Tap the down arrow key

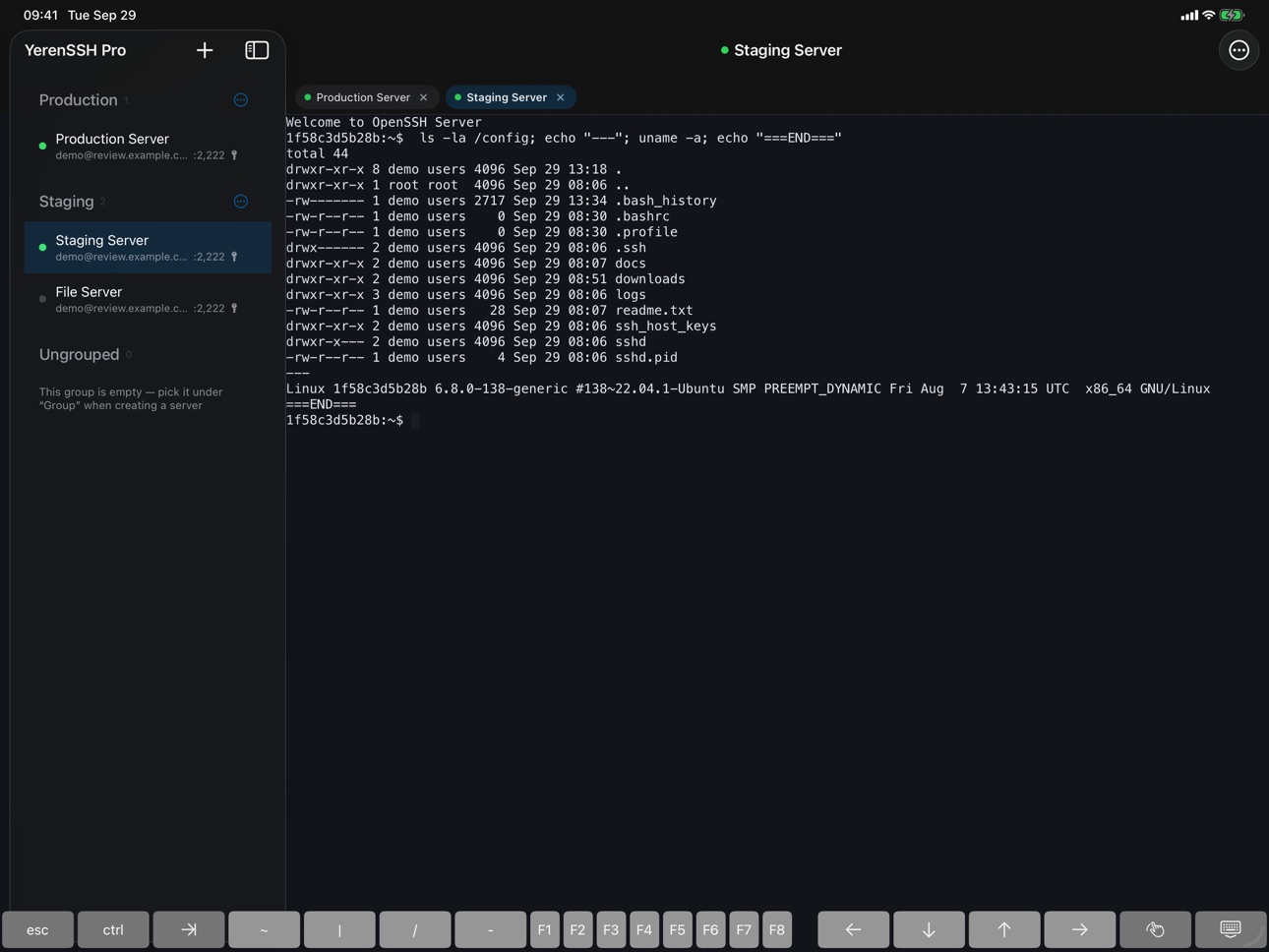[929, 929]
